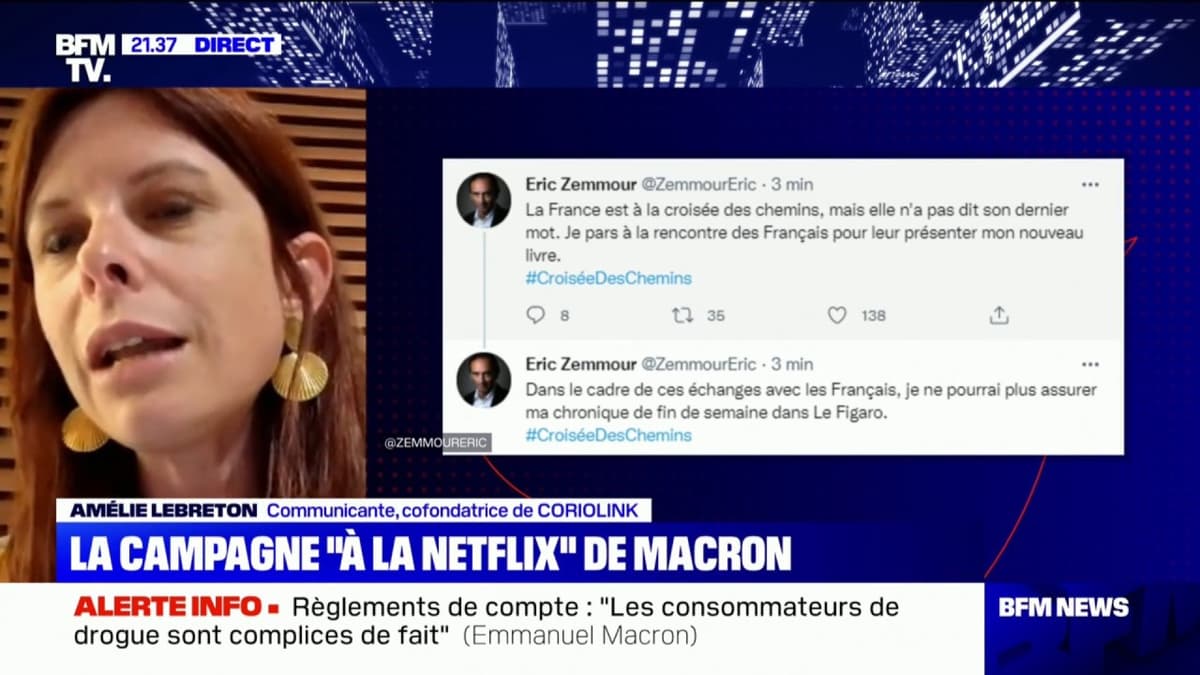Click the ALERTE INFO label
This screenshot has height=675, width=1200.
pyautogui.click(x=176, y=606)
